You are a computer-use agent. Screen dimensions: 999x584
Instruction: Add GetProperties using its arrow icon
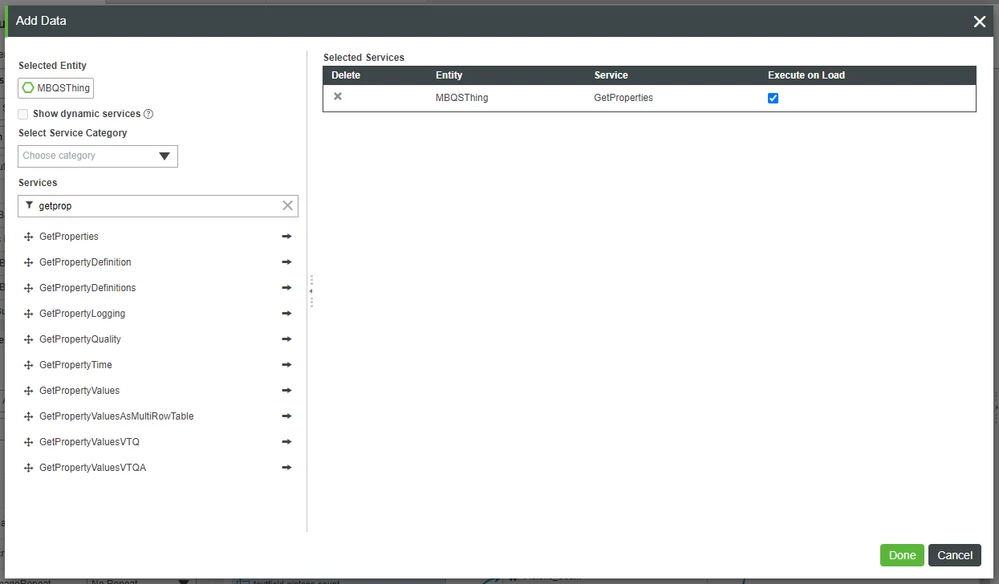[287, 236]
